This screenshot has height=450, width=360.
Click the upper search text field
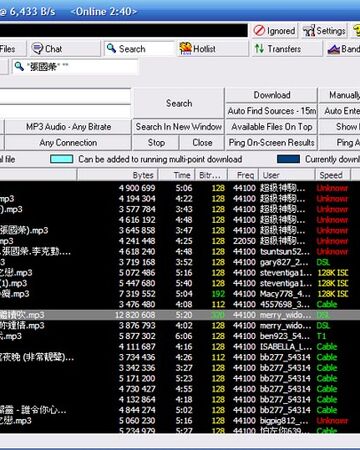pyautogui.click(x=65, y=96)
